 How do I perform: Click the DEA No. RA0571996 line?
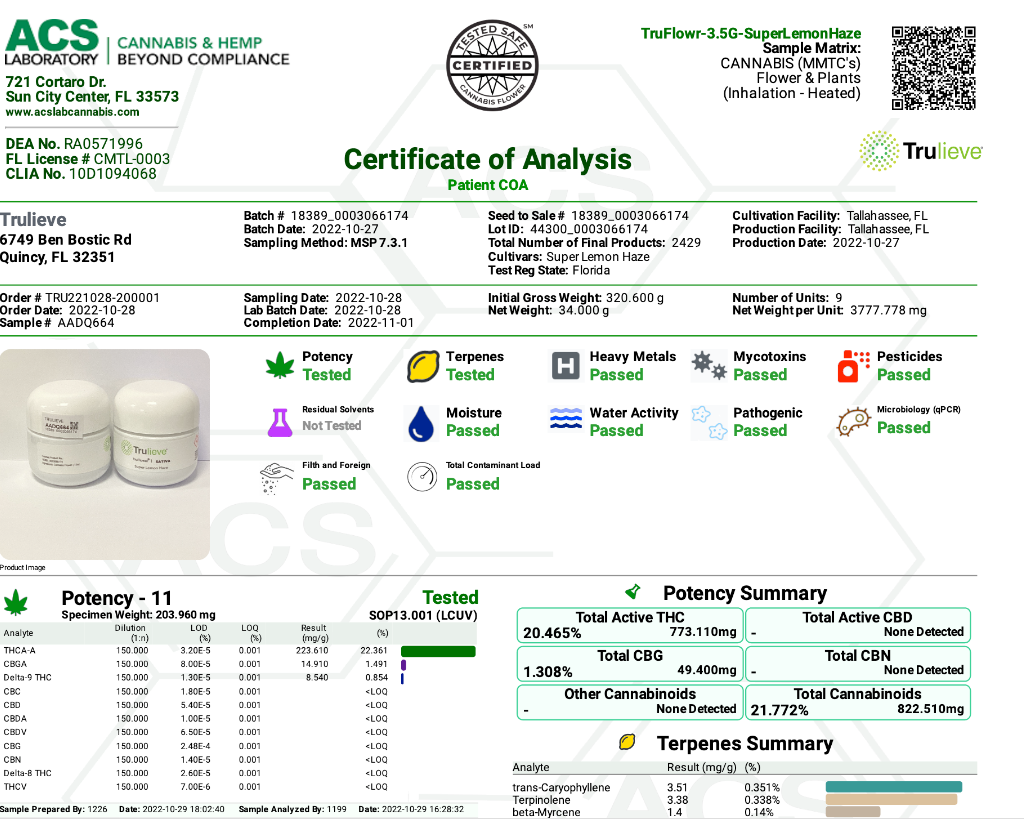pos(74,144)
